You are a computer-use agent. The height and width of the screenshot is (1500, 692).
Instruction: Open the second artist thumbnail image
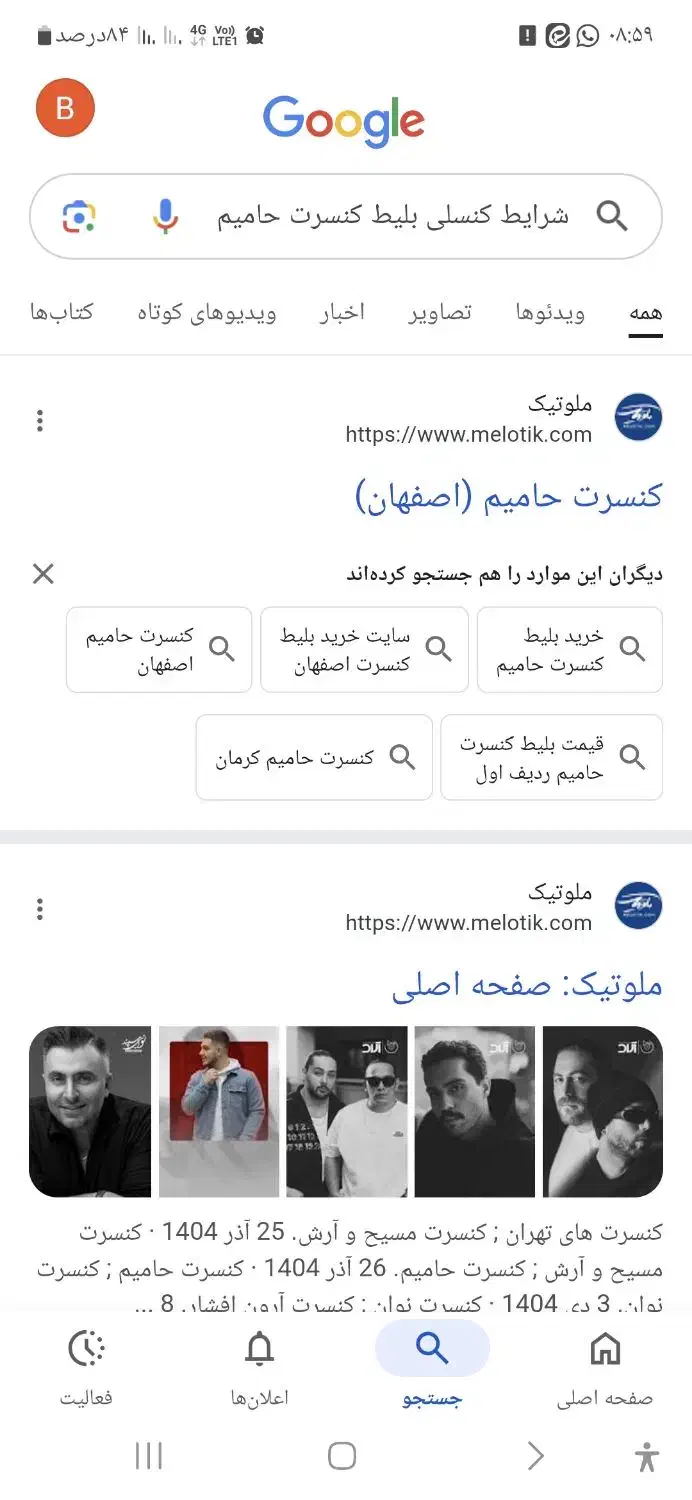pyautogui.click(x=217, y=1110)
